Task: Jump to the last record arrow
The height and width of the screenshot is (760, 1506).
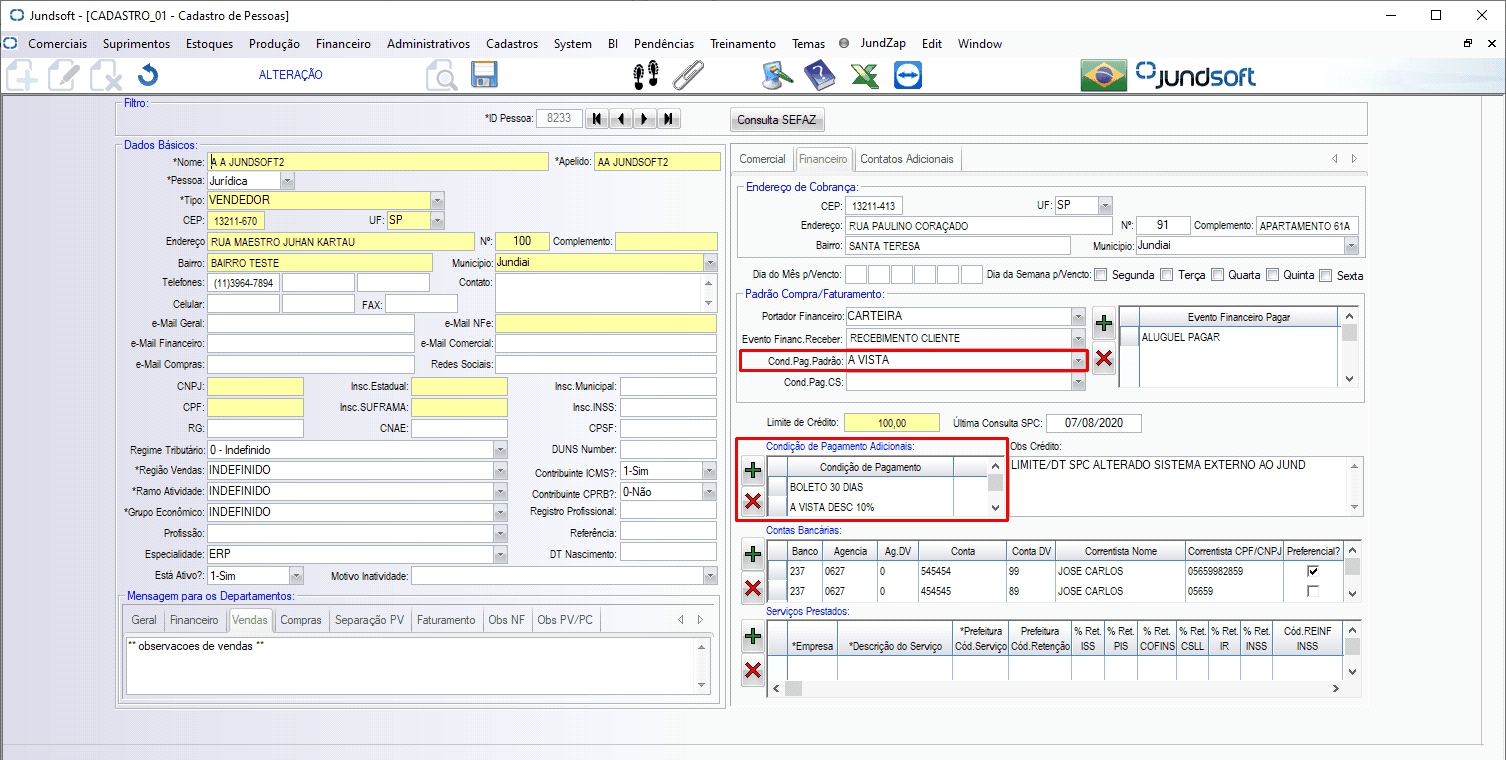Action: coord(668,119)
